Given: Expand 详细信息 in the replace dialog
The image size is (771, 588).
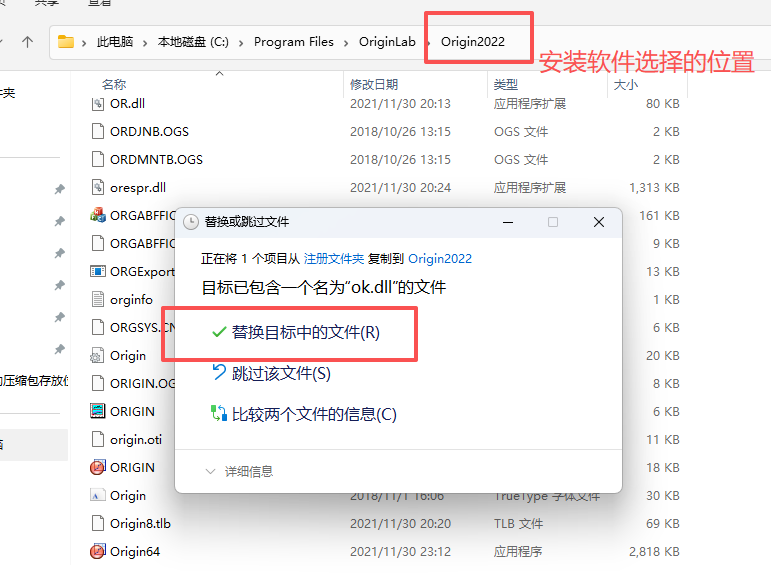Looking at the screenshot, I should pyautogui.click(x=239, y=471).
